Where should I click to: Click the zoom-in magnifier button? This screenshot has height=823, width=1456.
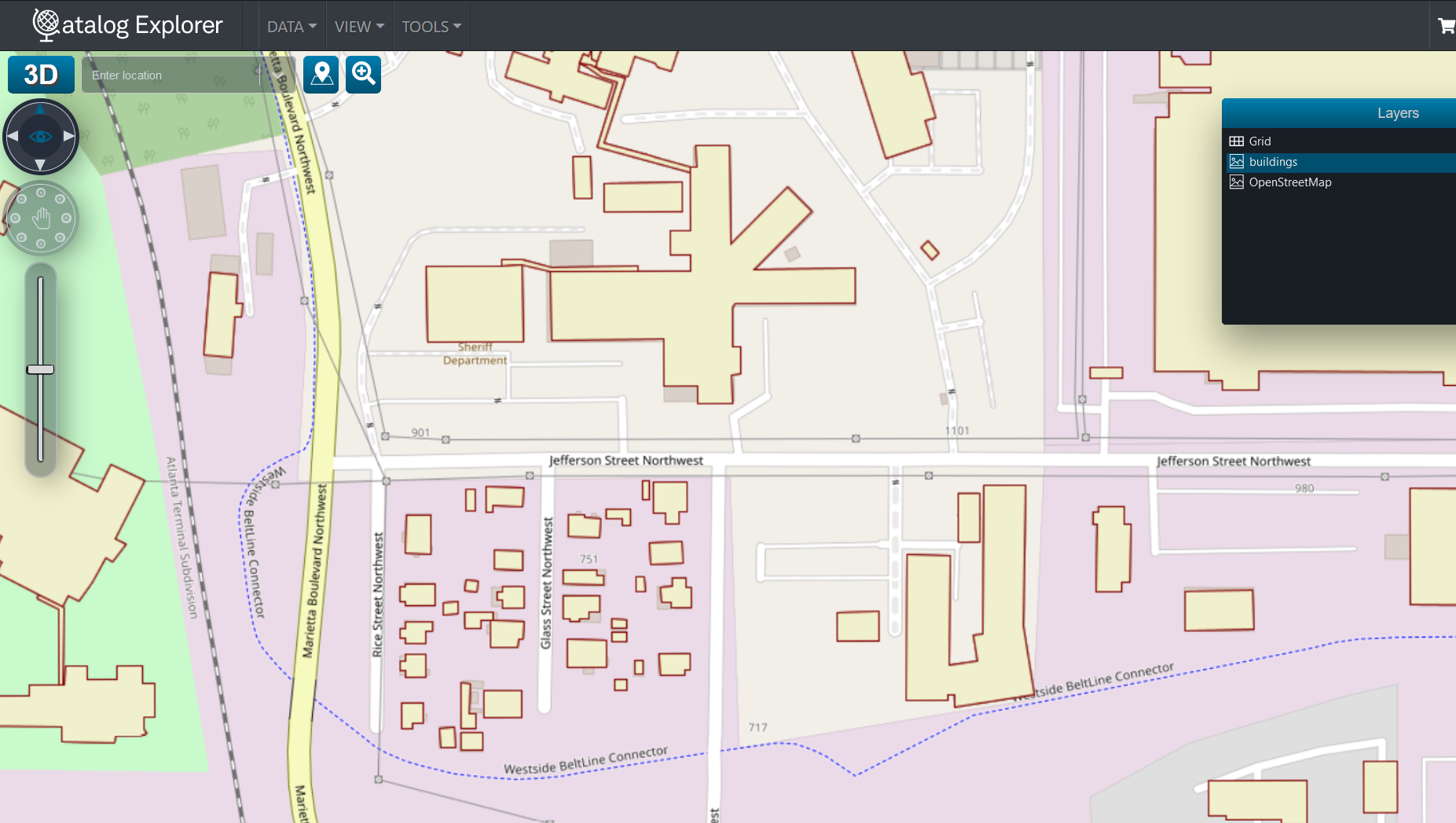(x=363, y=75)
